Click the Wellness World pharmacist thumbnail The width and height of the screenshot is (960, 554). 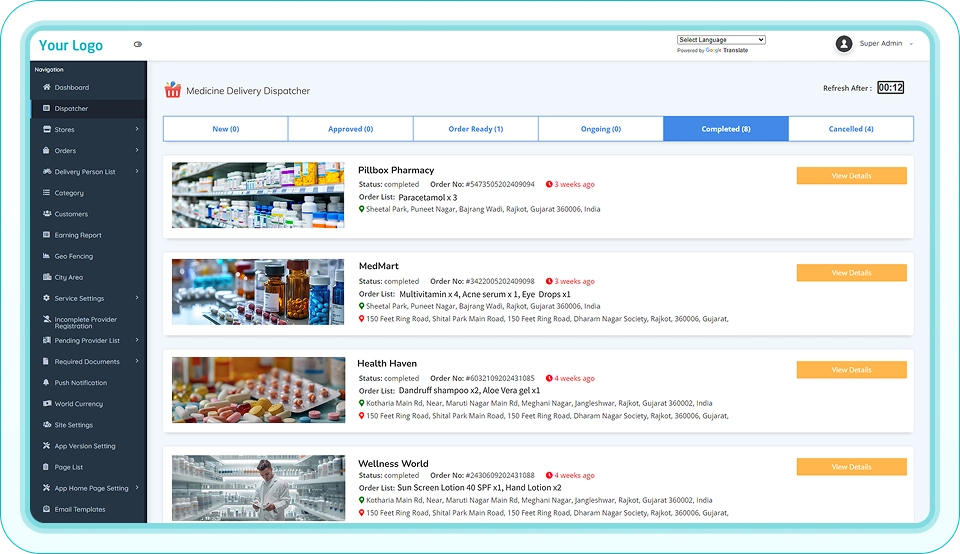point(258,488)
